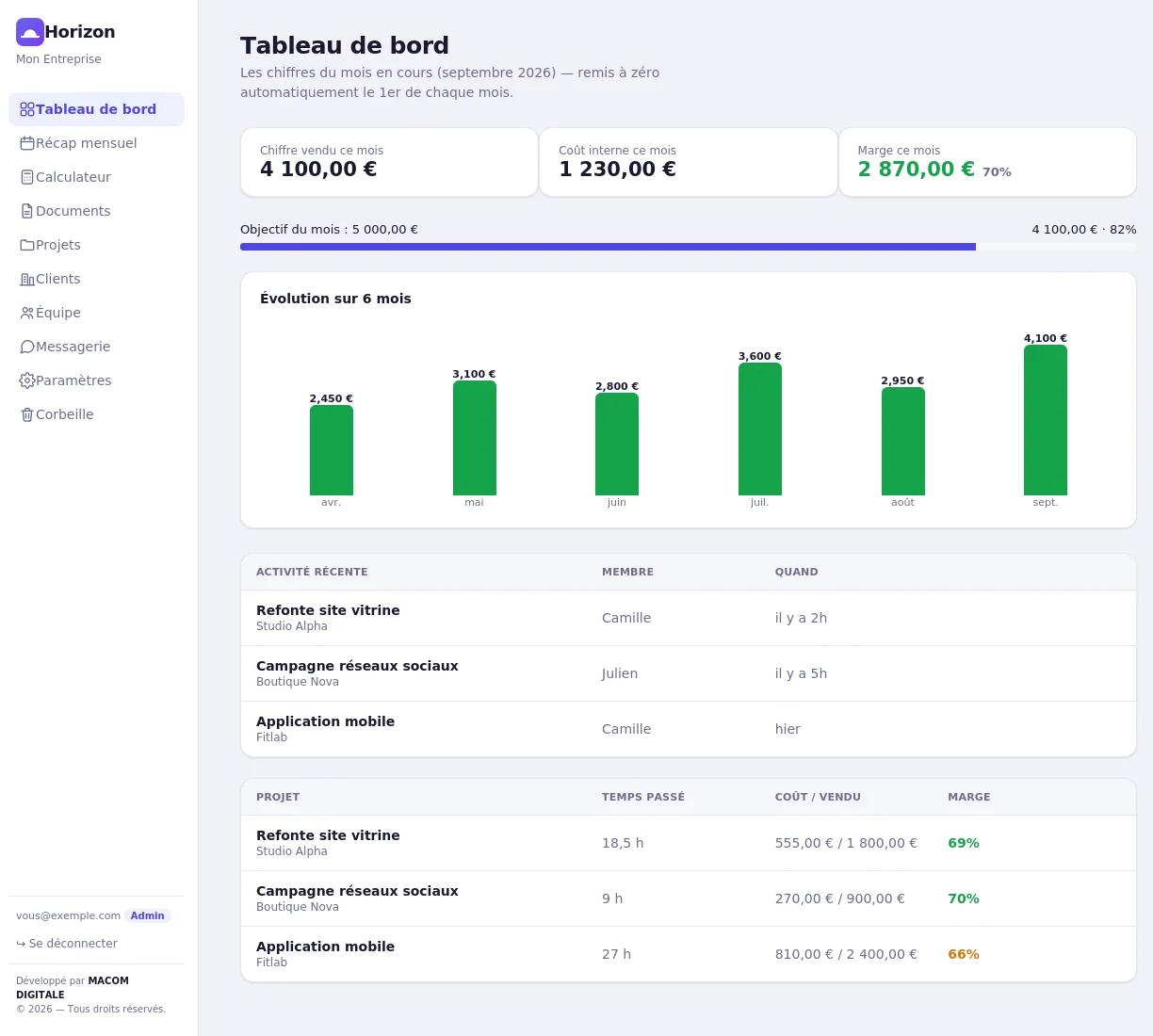
Task: Click the 69% margin value
Action: pyautogui.click(x=964, y=843)
